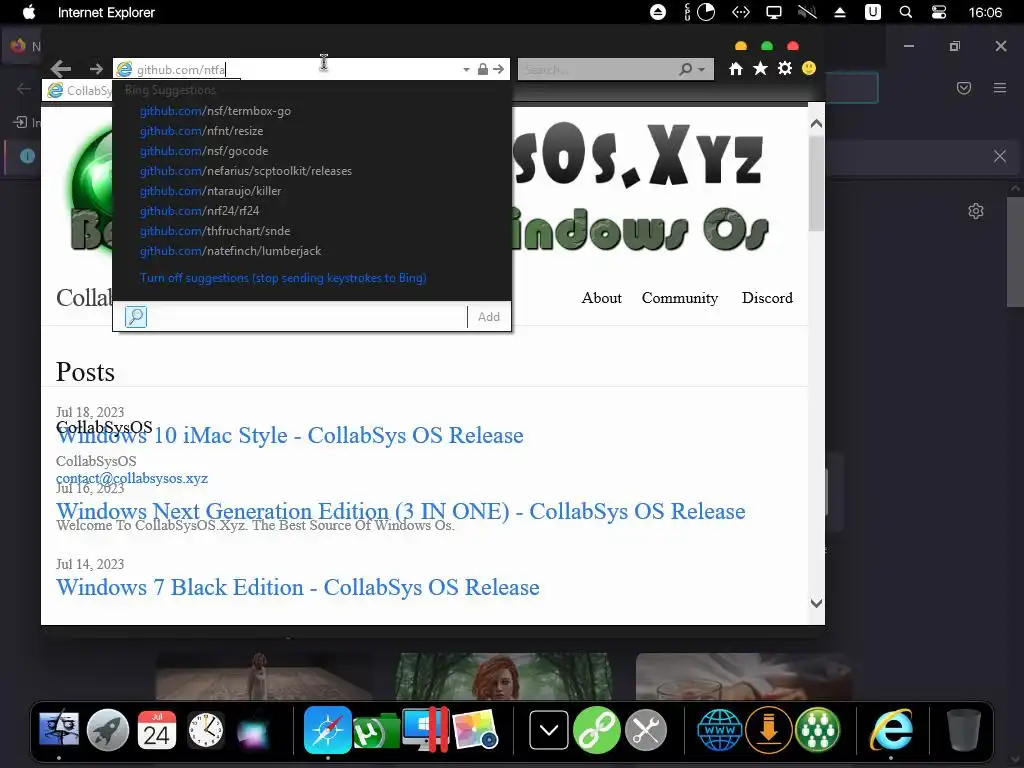The height and width of the screenshot is (768, 1024).
Task: Open Calendar showing Jul 24 in dock
Action: (x=157, y=729)
